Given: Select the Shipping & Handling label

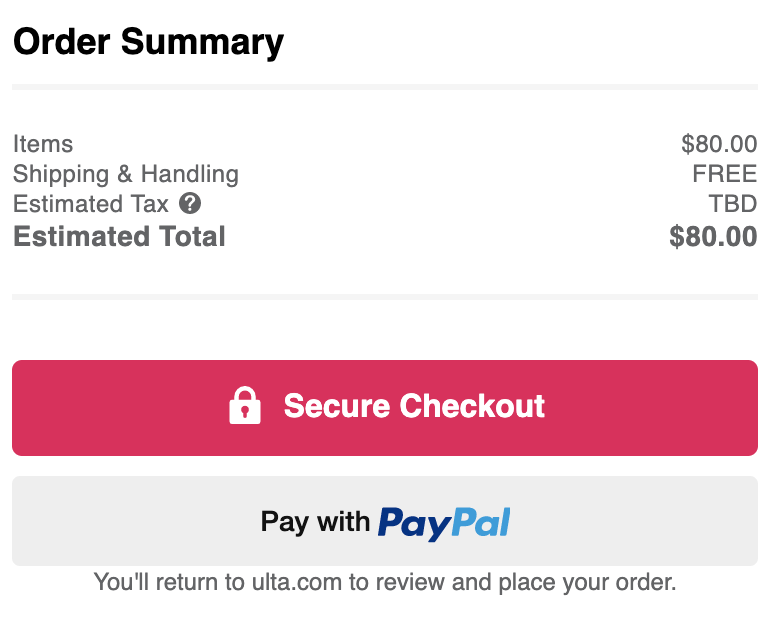Looking at the screenshot, I should click(126, 175).
